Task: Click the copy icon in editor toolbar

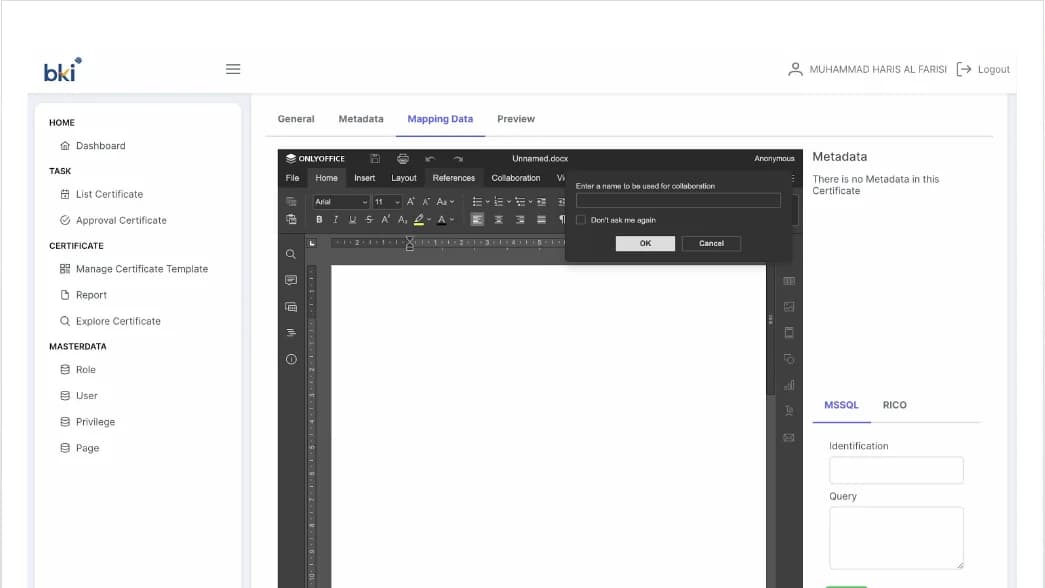Action: 291,201
